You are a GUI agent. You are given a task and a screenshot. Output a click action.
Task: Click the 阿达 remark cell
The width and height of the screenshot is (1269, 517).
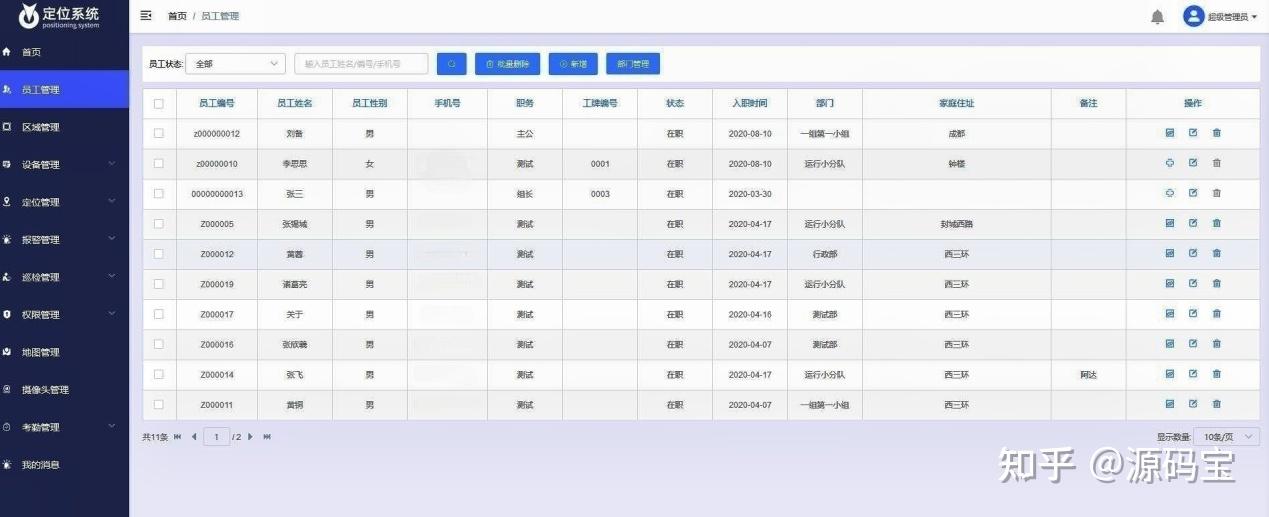[x=1088, y=375]
